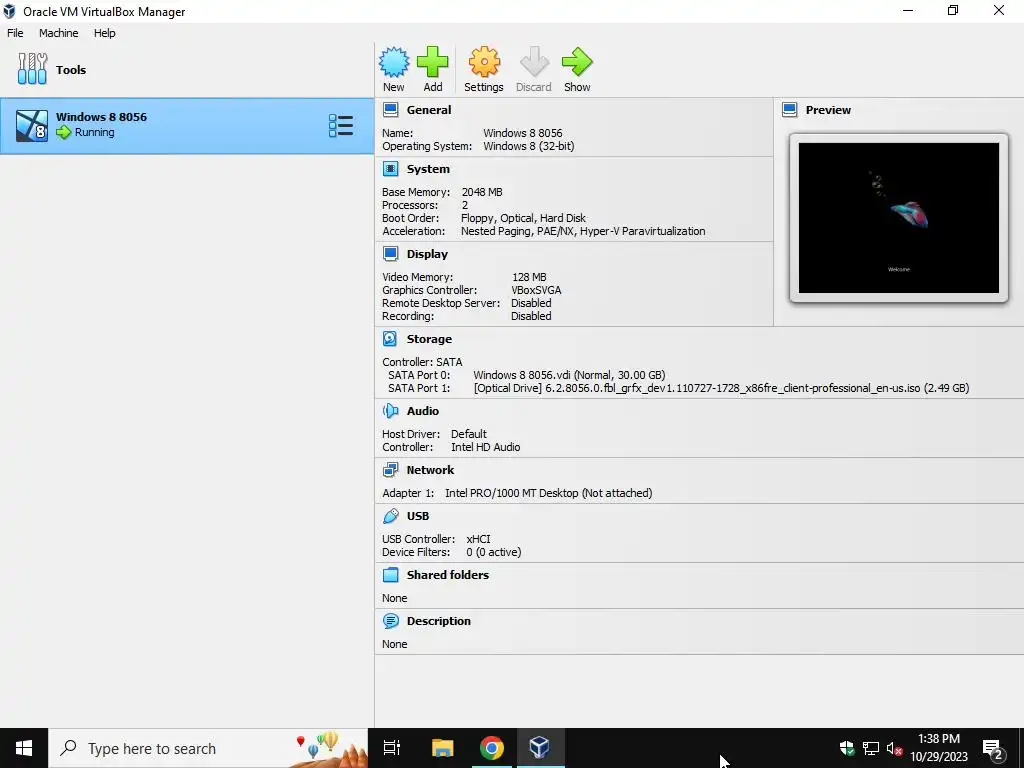
Task: Open the notification center icon
Action: [x=993, y=748]
